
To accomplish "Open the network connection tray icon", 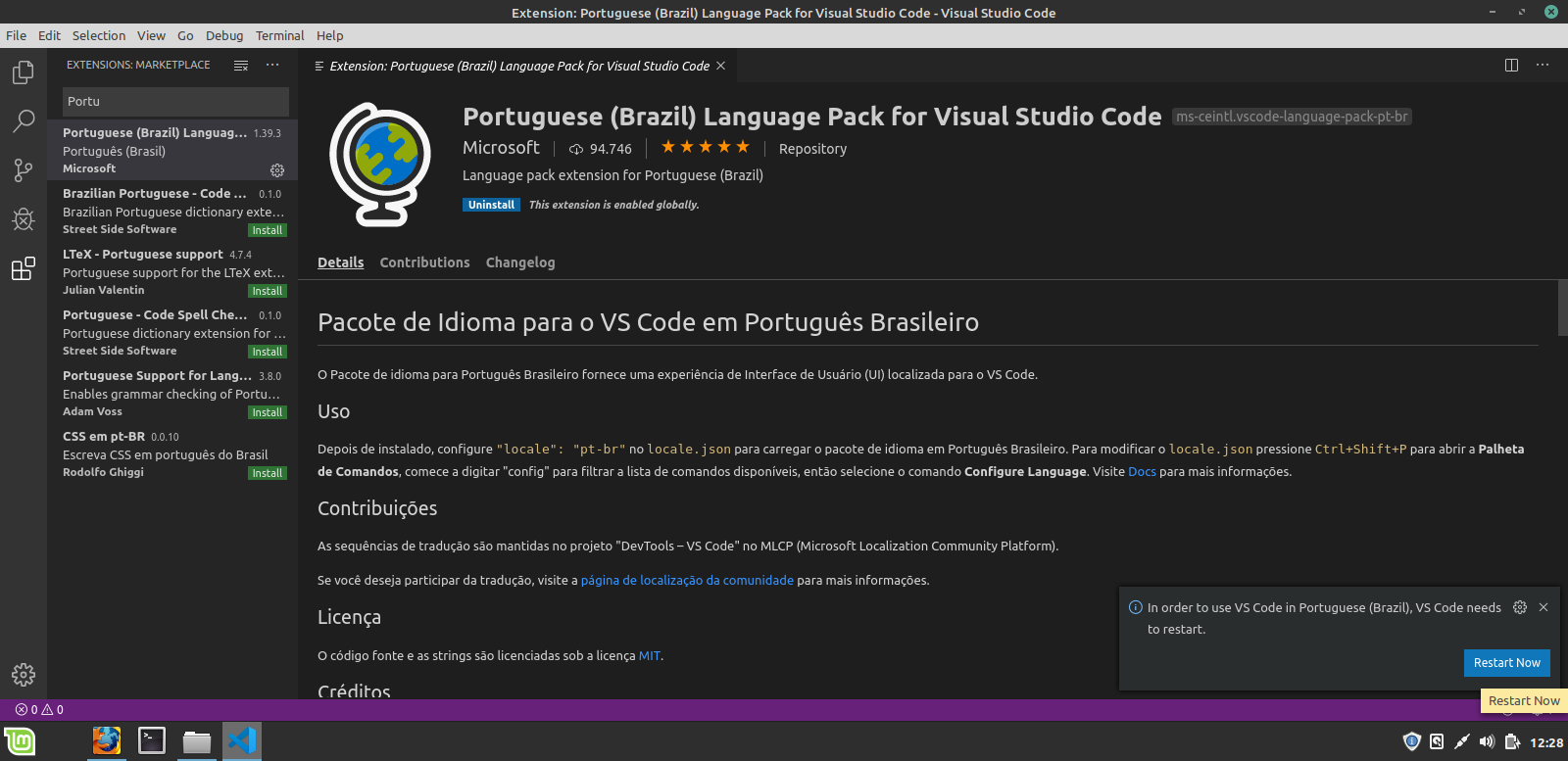I will [1462, 741].
